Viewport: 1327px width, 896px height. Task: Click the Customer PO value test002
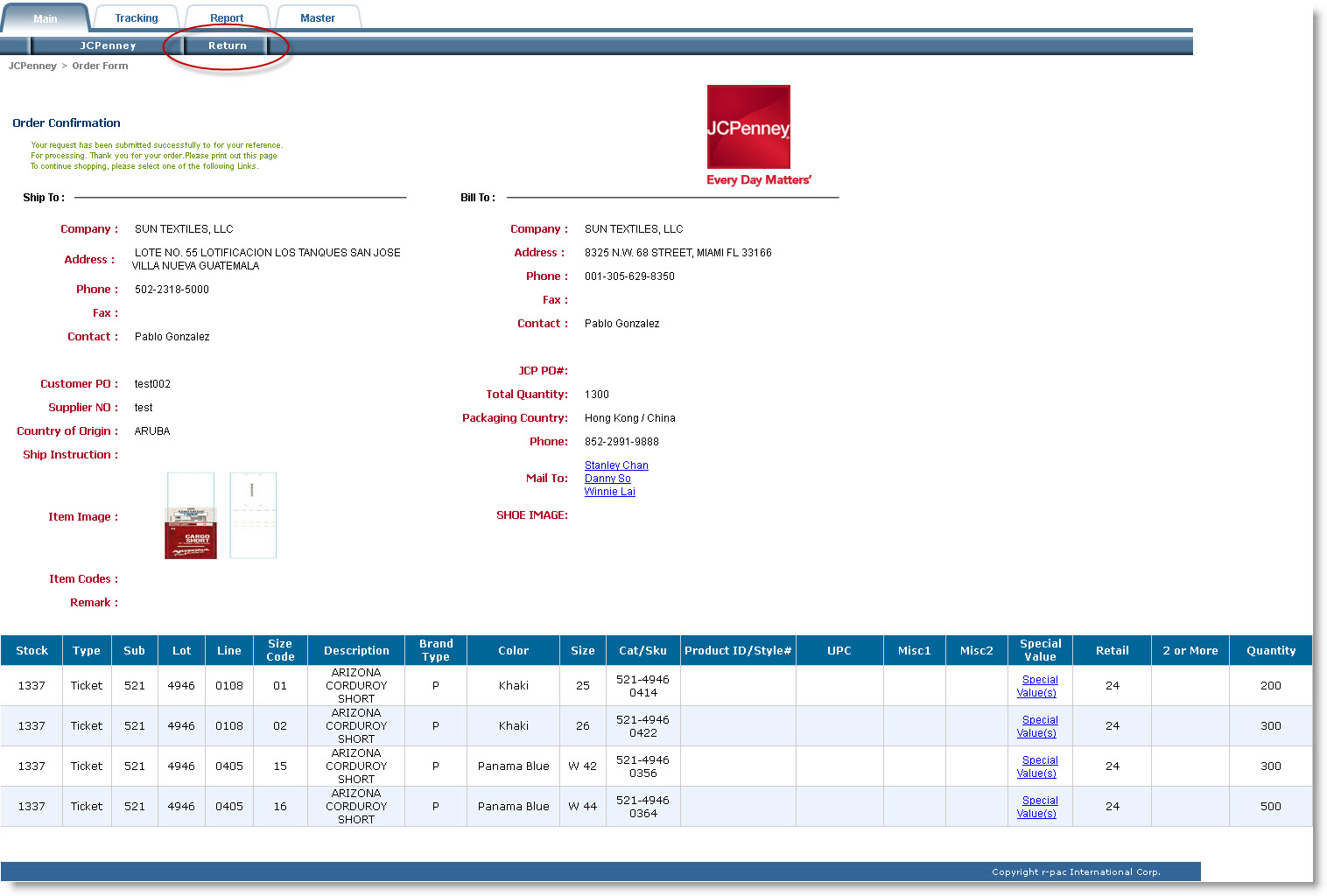click(152, 384)
